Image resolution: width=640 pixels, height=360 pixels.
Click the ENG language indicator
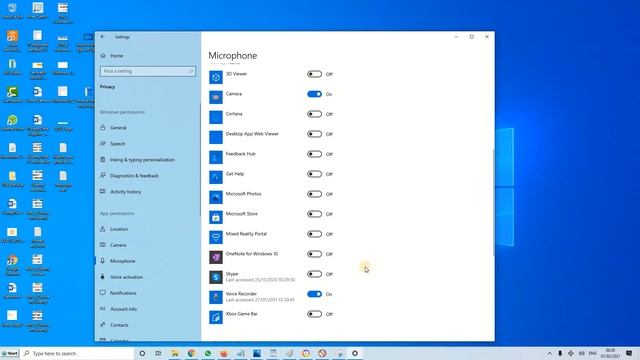pos(593,353)
